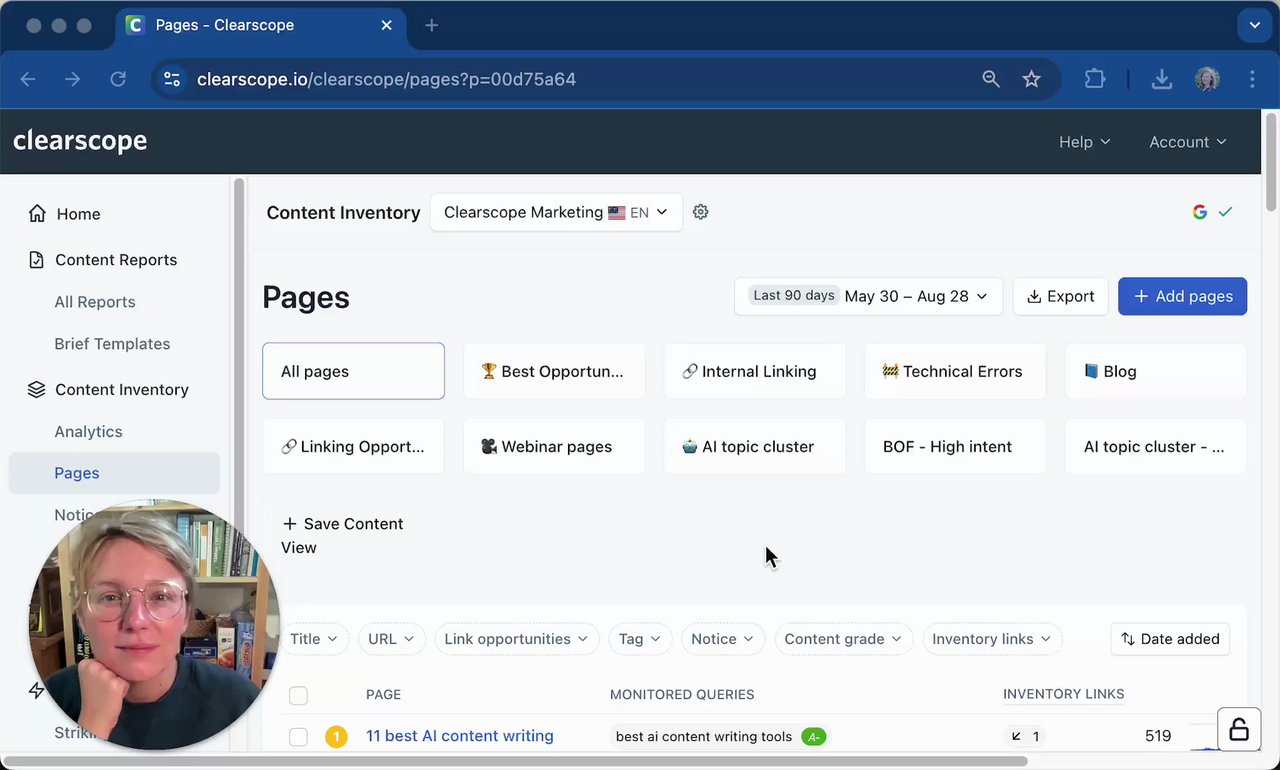1280x770 pixels.
Task: Open a new browser tab
Action: (431, 25)
